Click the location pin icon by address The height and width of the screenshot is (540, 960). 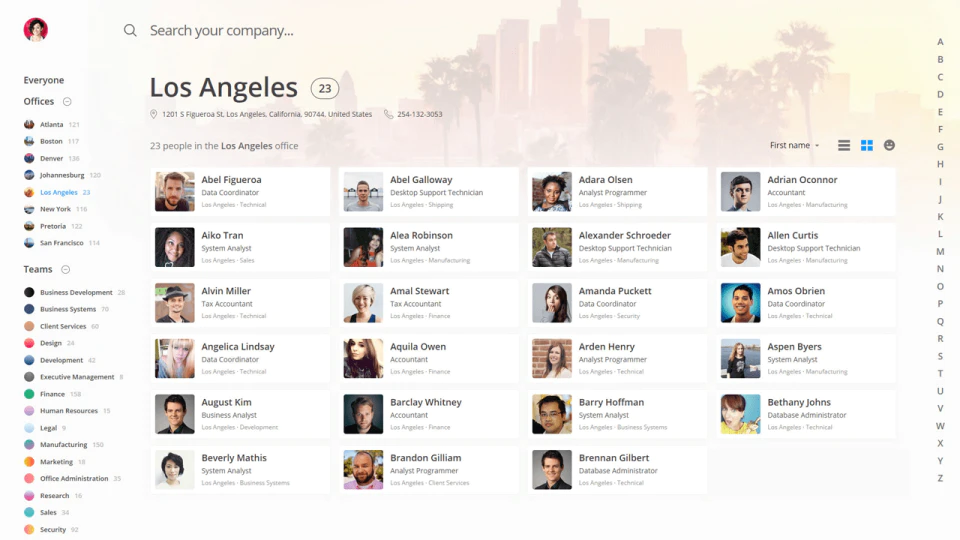154,114
